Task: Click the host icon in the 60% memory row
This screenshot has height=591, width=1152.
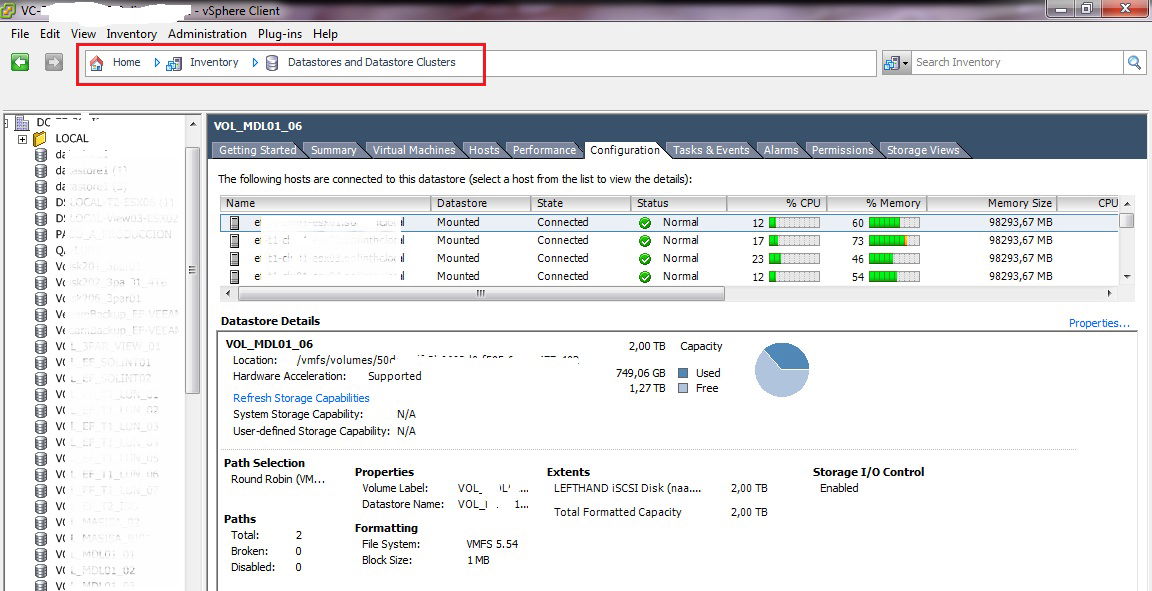Action: pyautogui.click(x=234, y=222)
